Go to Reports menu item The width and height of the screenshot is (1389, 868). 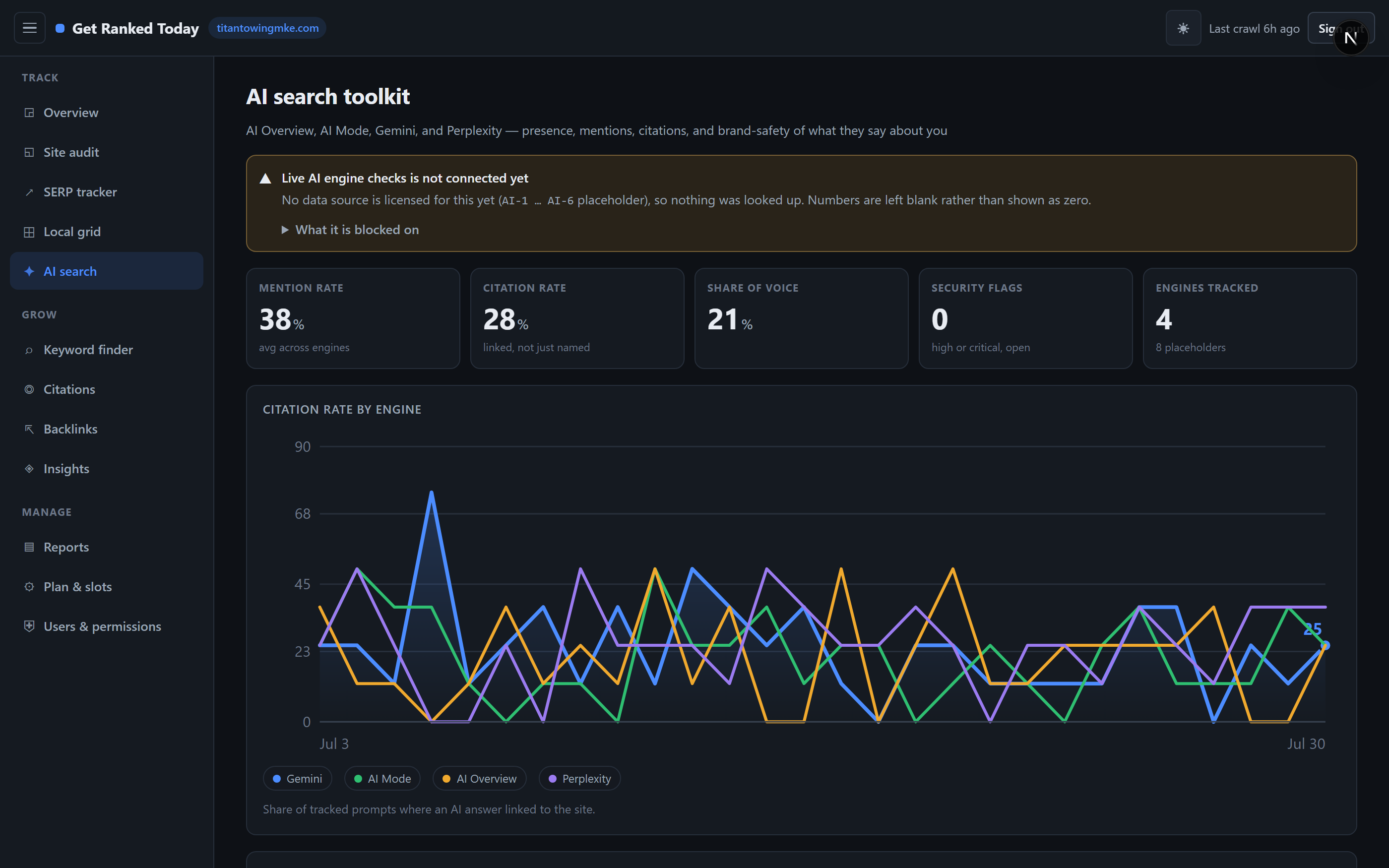[x=107, y=547]
